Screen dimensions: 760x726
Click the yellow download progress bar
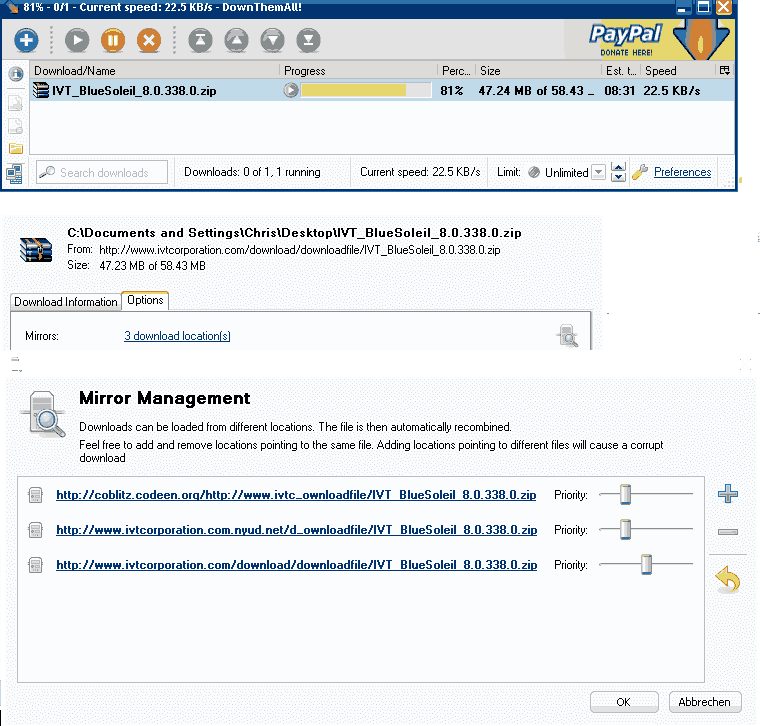coord(366,90)
